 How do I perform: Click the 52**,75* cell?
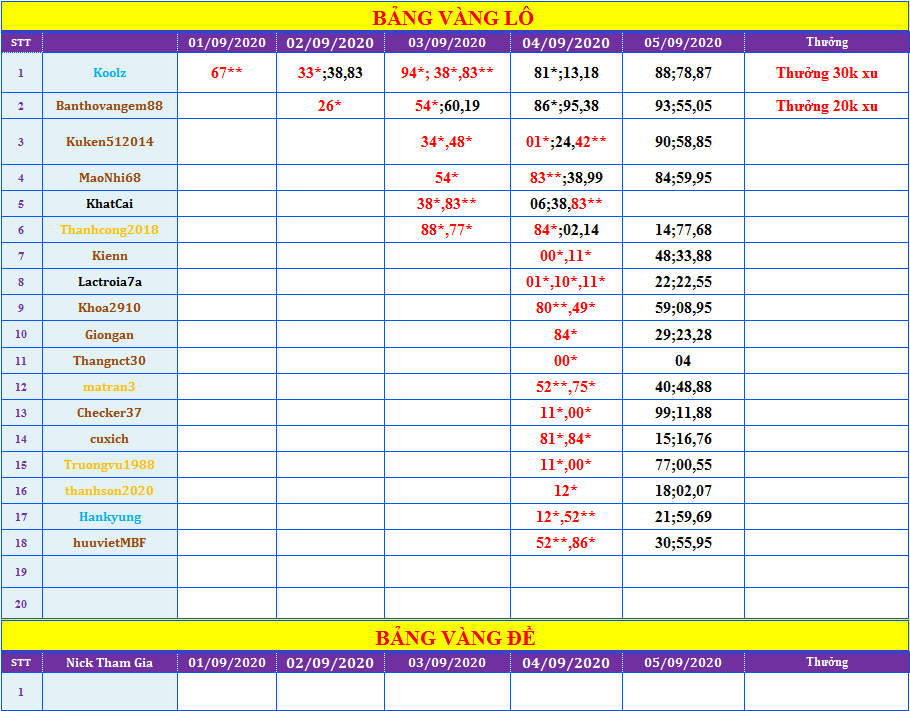point(566,387)
